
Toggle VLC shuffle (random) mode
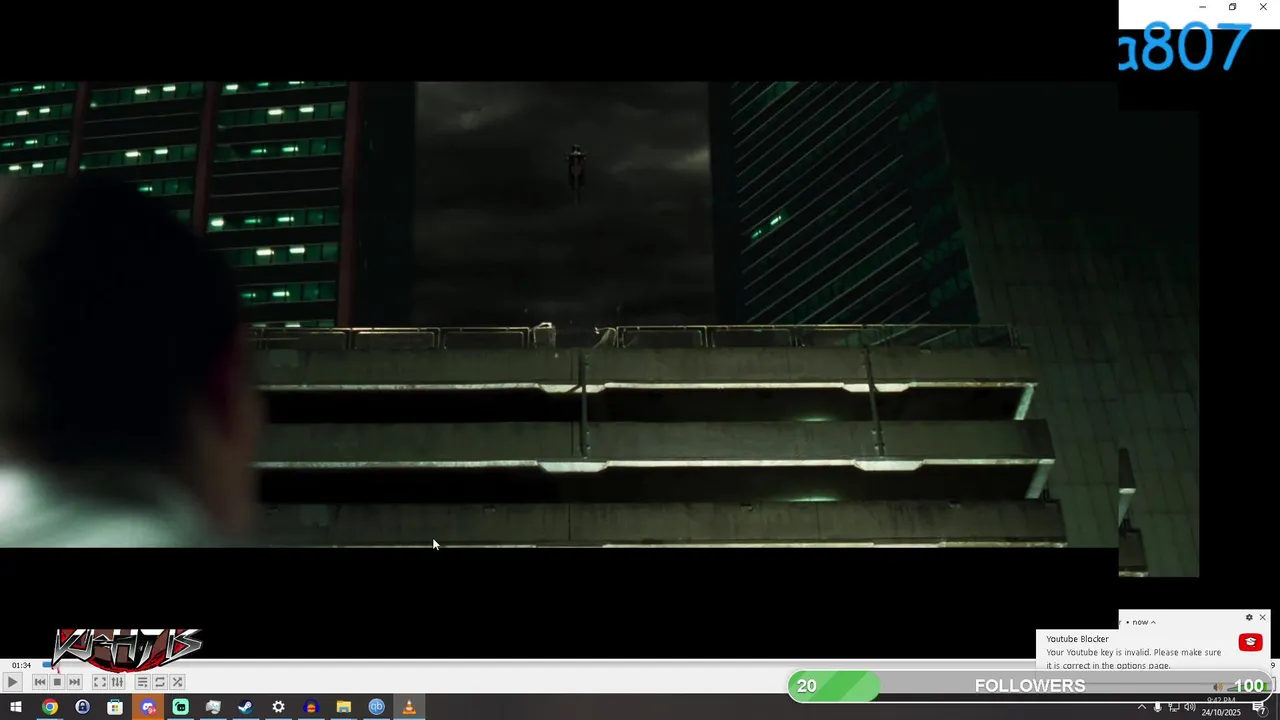[x=177, y=682]
